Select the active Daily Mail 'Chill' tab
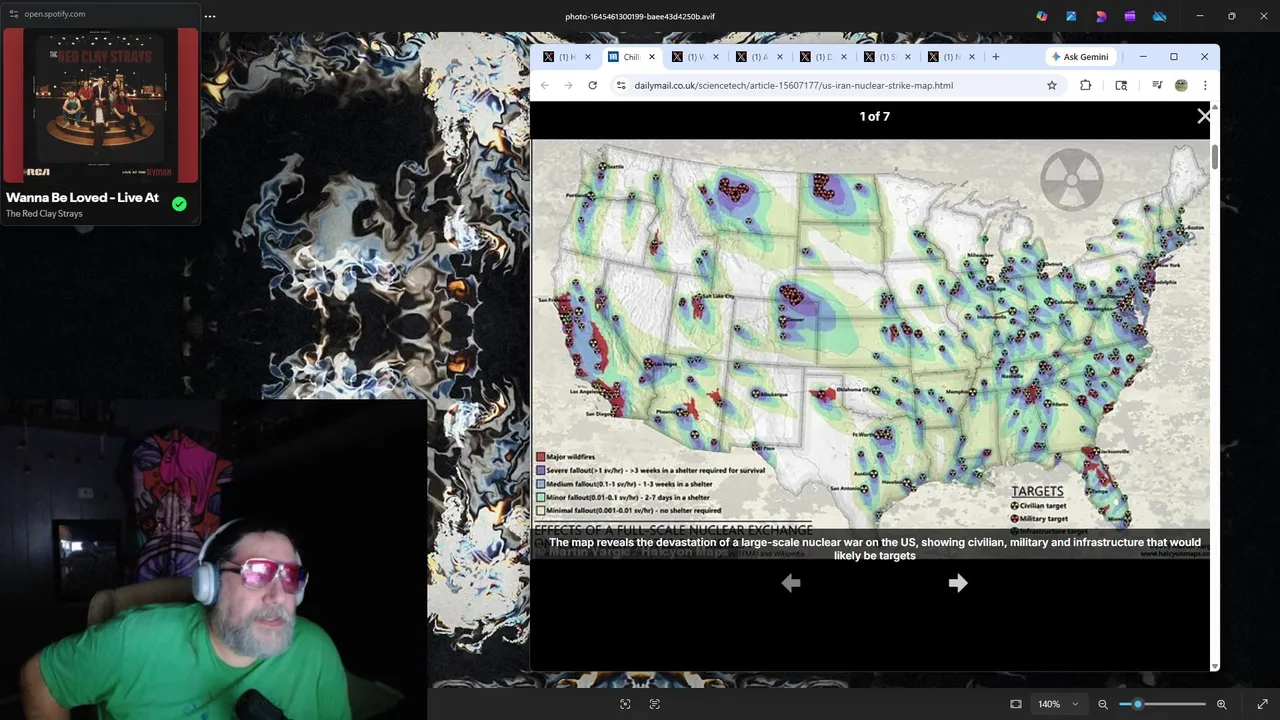Screen dimensions: 1280x720 point(624,57)
